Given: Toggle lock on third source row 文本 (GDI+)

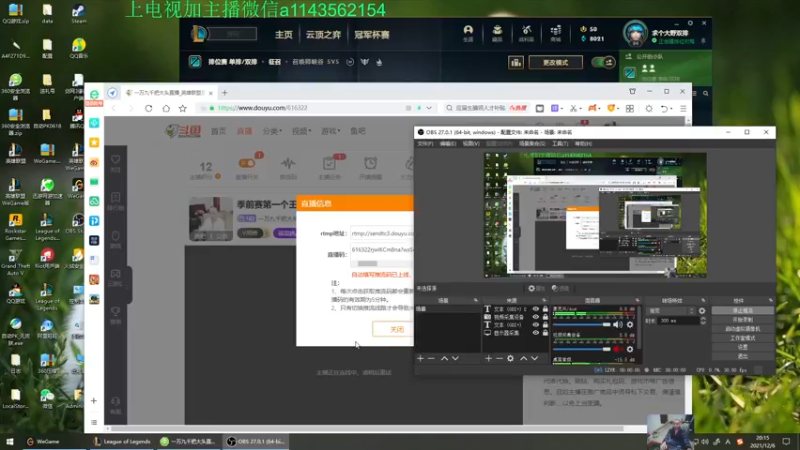Looking at the screenshot, I should tap(545, 324).
